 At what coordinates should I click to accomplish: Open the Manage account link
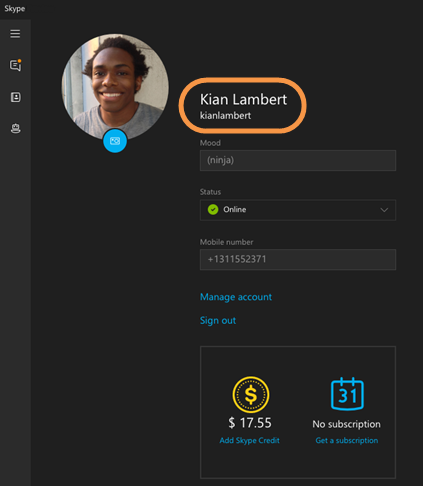[236, 297]
